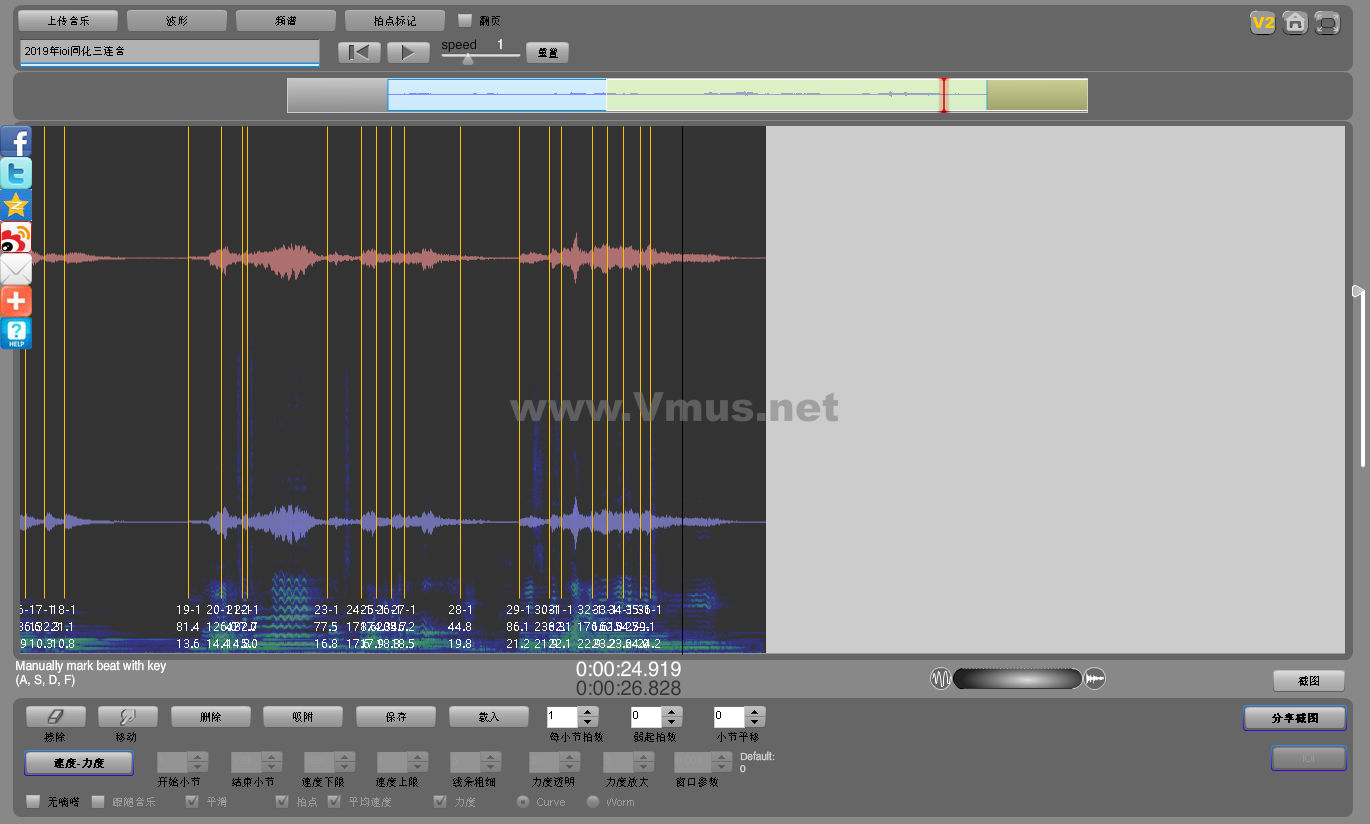The width and height of the screenshot is (1370, 824).
Task: Open the Help icon in sidebar
Action: (16, 333)
